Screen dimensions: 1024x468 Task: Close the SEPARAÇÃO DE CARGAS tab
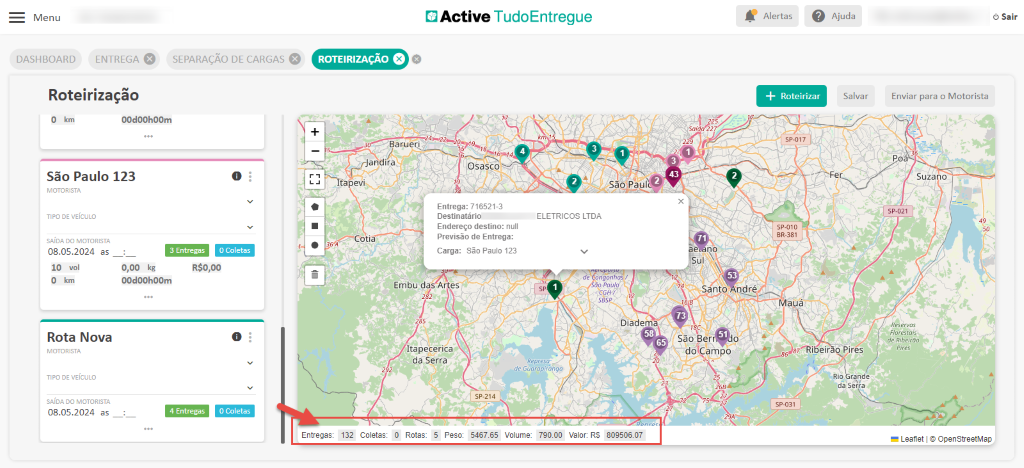click(295, 59)
